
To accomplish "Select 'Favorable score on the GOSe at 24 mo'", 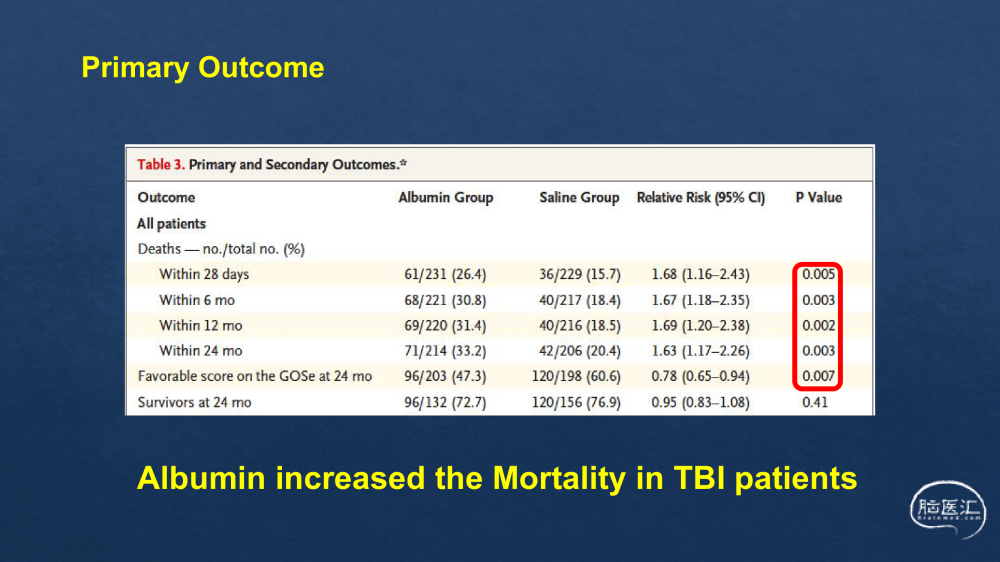I will (x=255, y=376).
